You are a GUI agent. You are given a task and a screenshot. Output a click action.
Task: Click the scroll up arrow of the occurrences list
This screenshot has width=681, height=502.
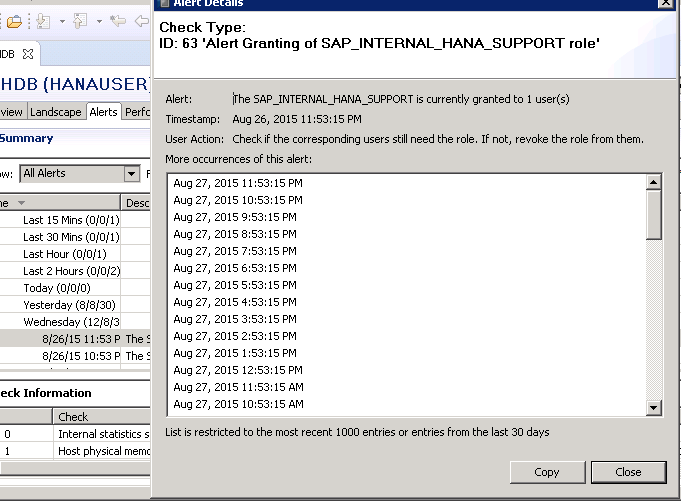point(654,182)
